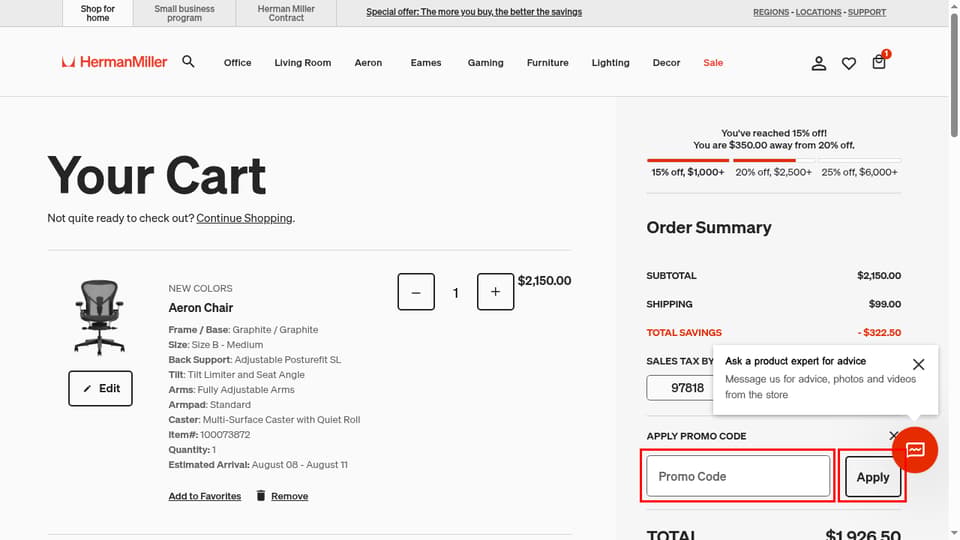Click the 15% off, $1,000+ progress tier
960x540 pixels.
point(688,172)
